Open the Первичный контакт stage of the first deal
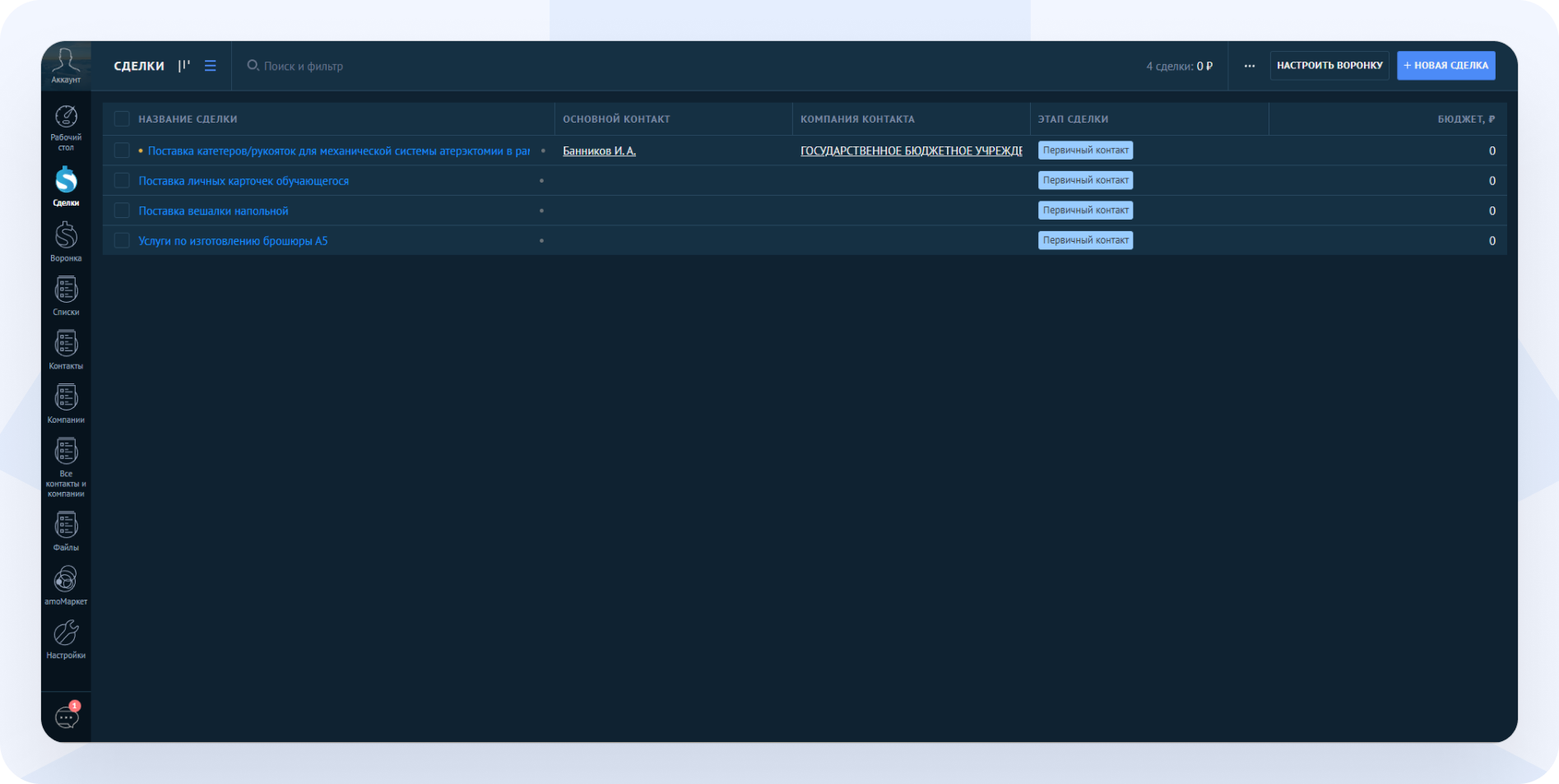The width and height of the screenshot is (1559, 784). pyautogui.click(x=1085, y=151)
